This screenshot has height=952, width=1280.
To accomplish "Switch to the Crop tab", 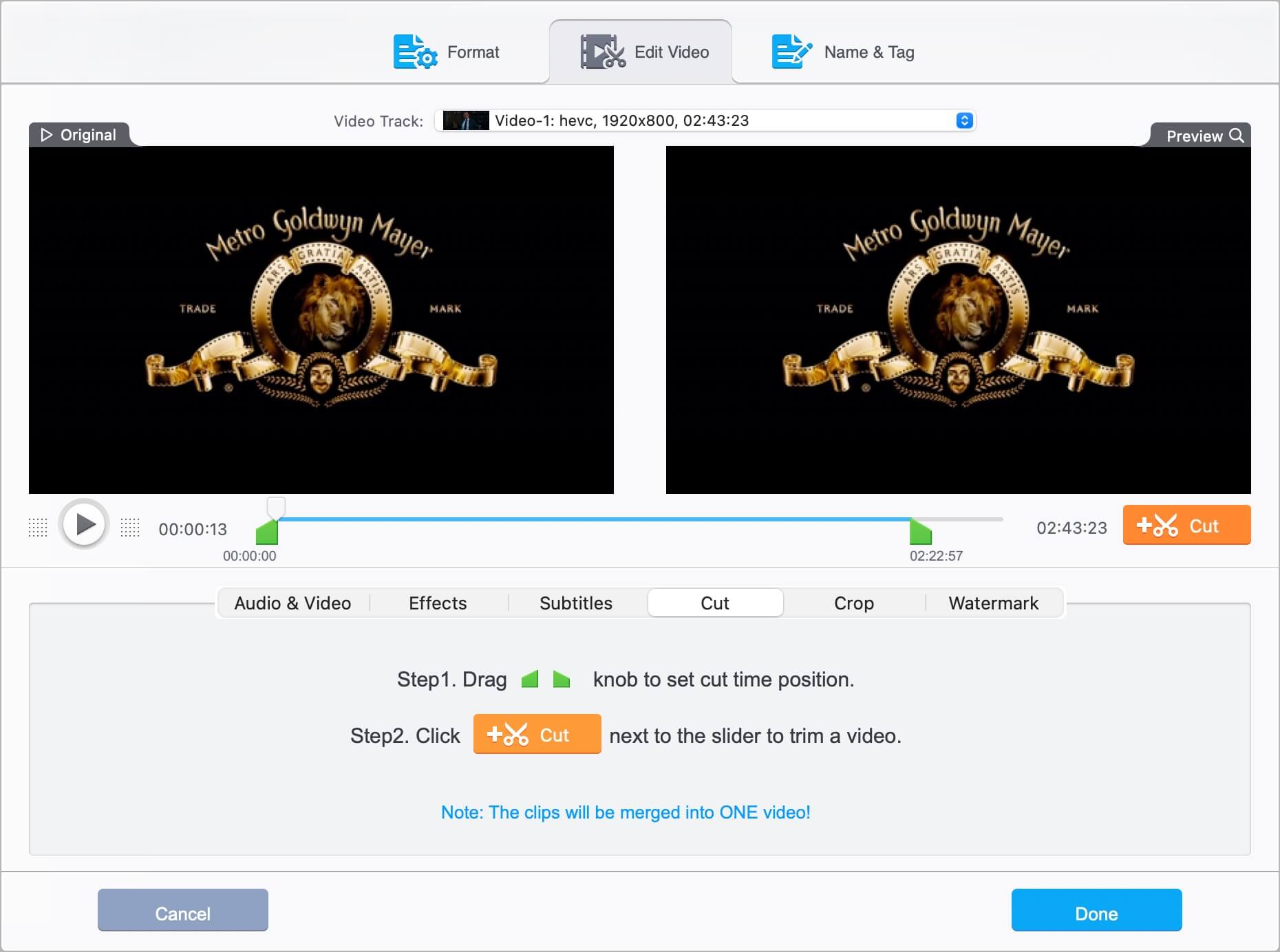I will pyautogui.click(x=854, y=603).
